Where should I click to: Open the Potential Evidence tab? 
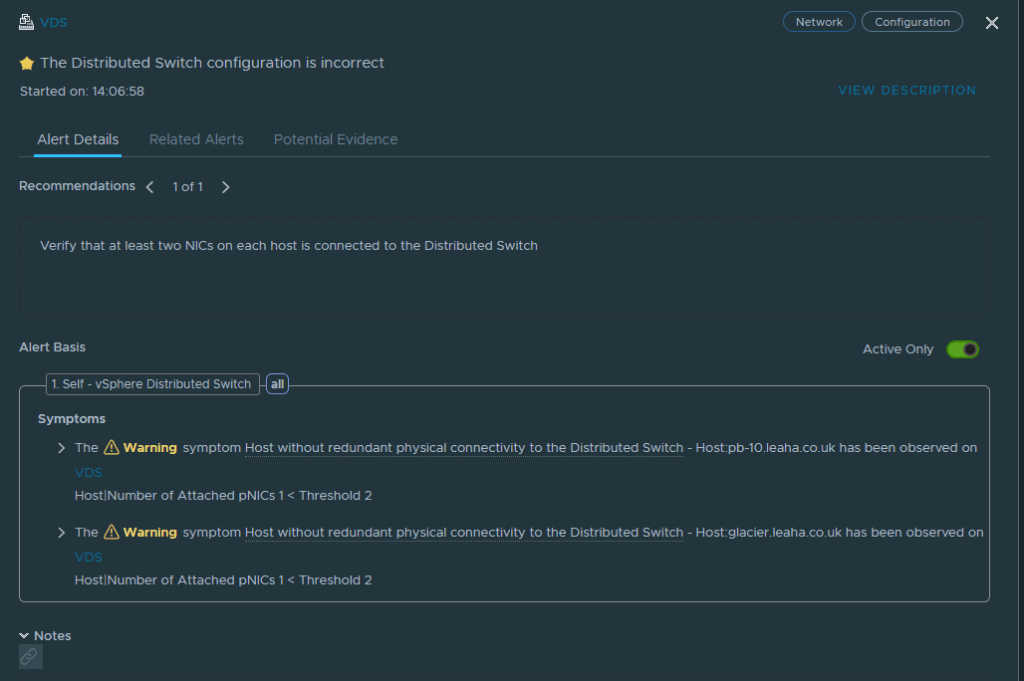point(336,140)
